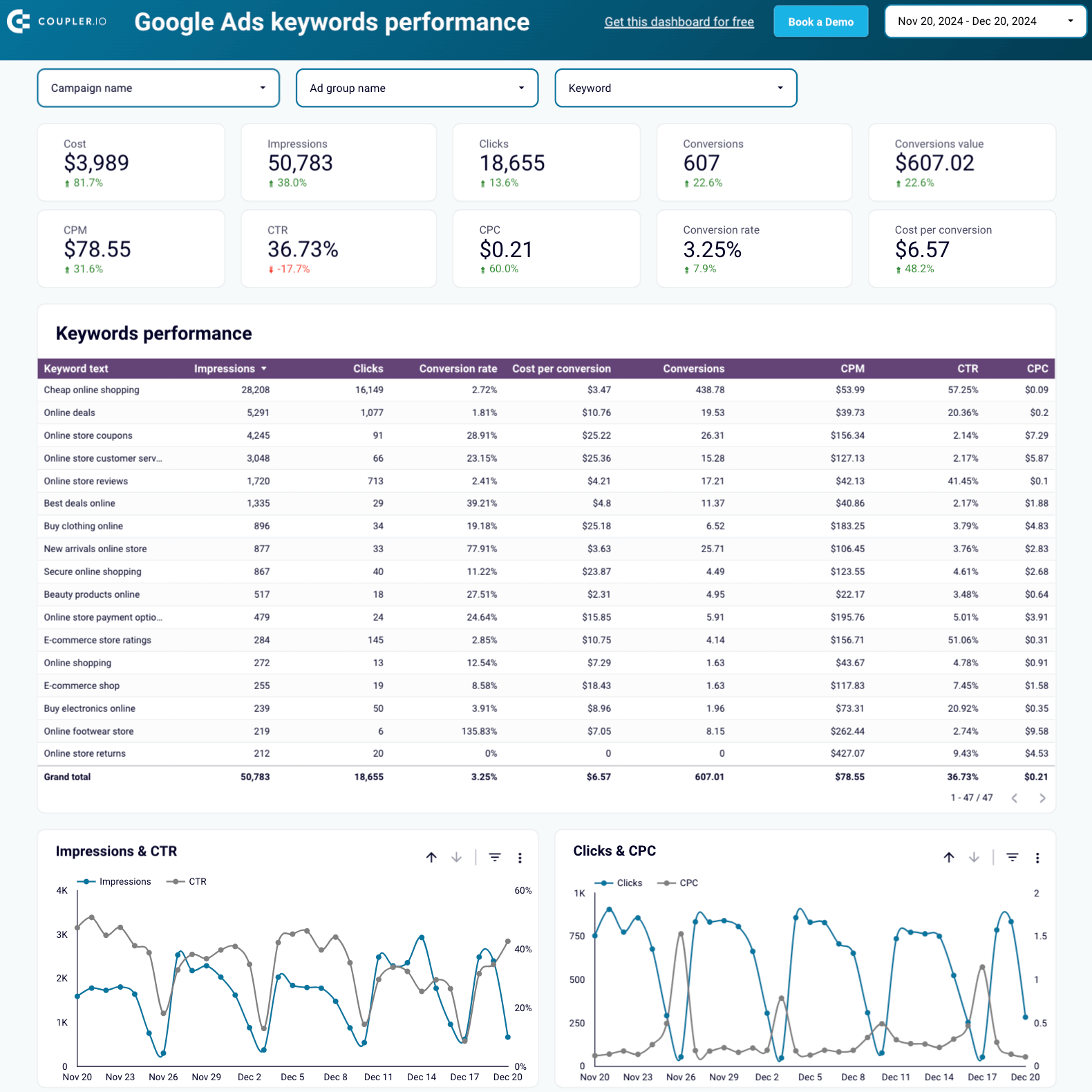Drill up in Impressions & CTR chart
This screenshot has height=1092, width=1092.
[431, 858]
